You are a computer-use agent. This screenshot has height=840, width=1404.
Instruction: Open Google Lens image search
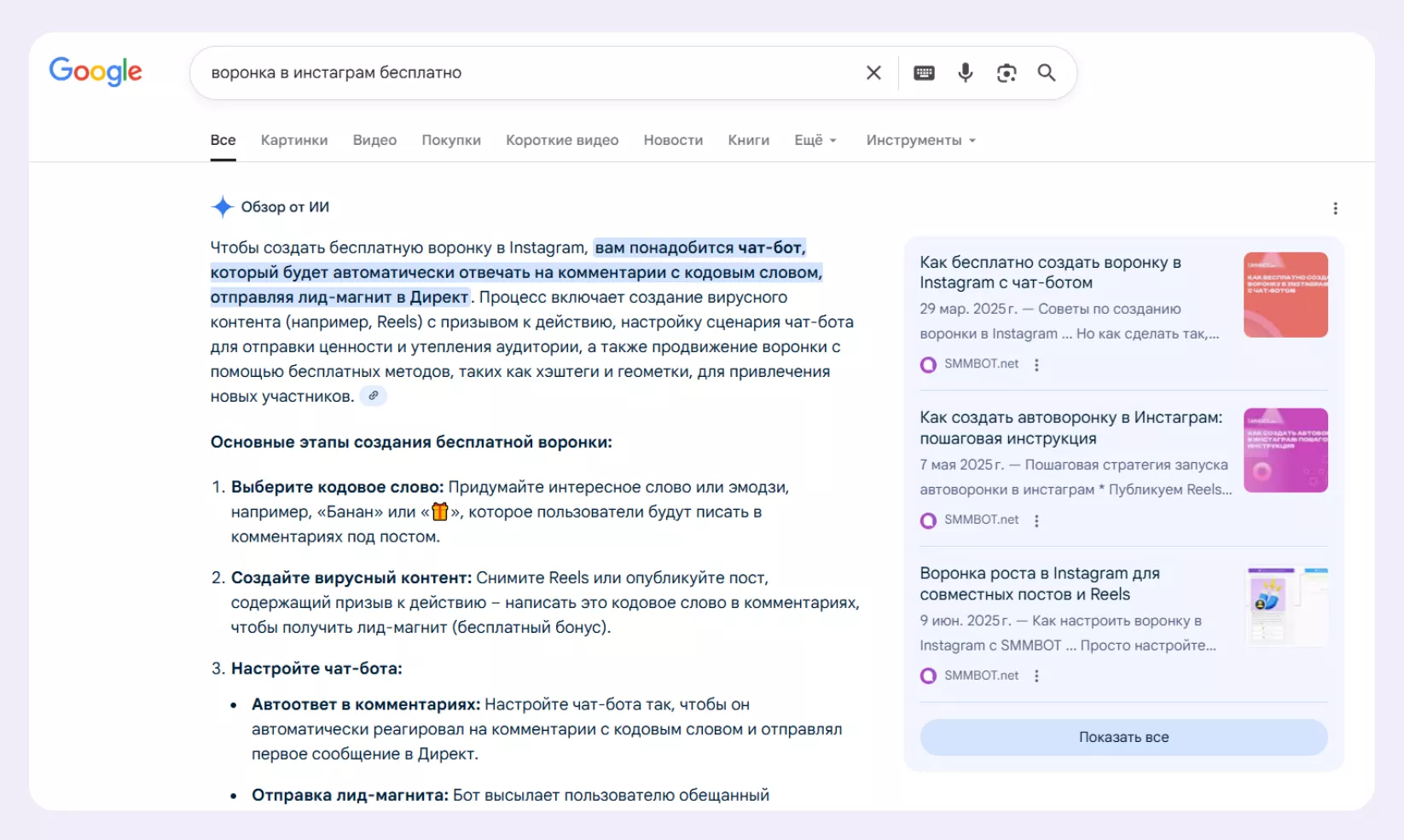point(1007,73)
